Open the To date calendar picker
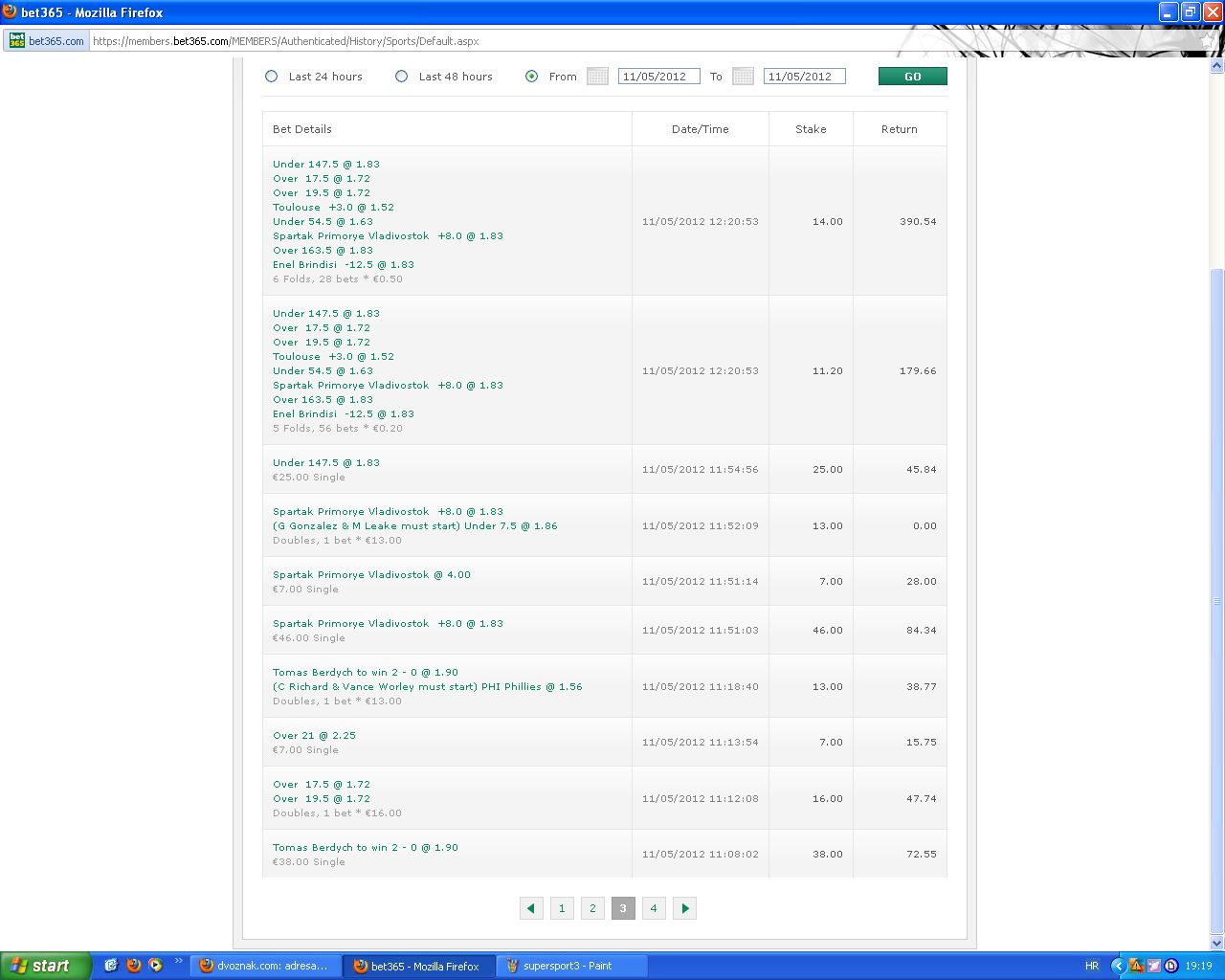 point(743,77)
